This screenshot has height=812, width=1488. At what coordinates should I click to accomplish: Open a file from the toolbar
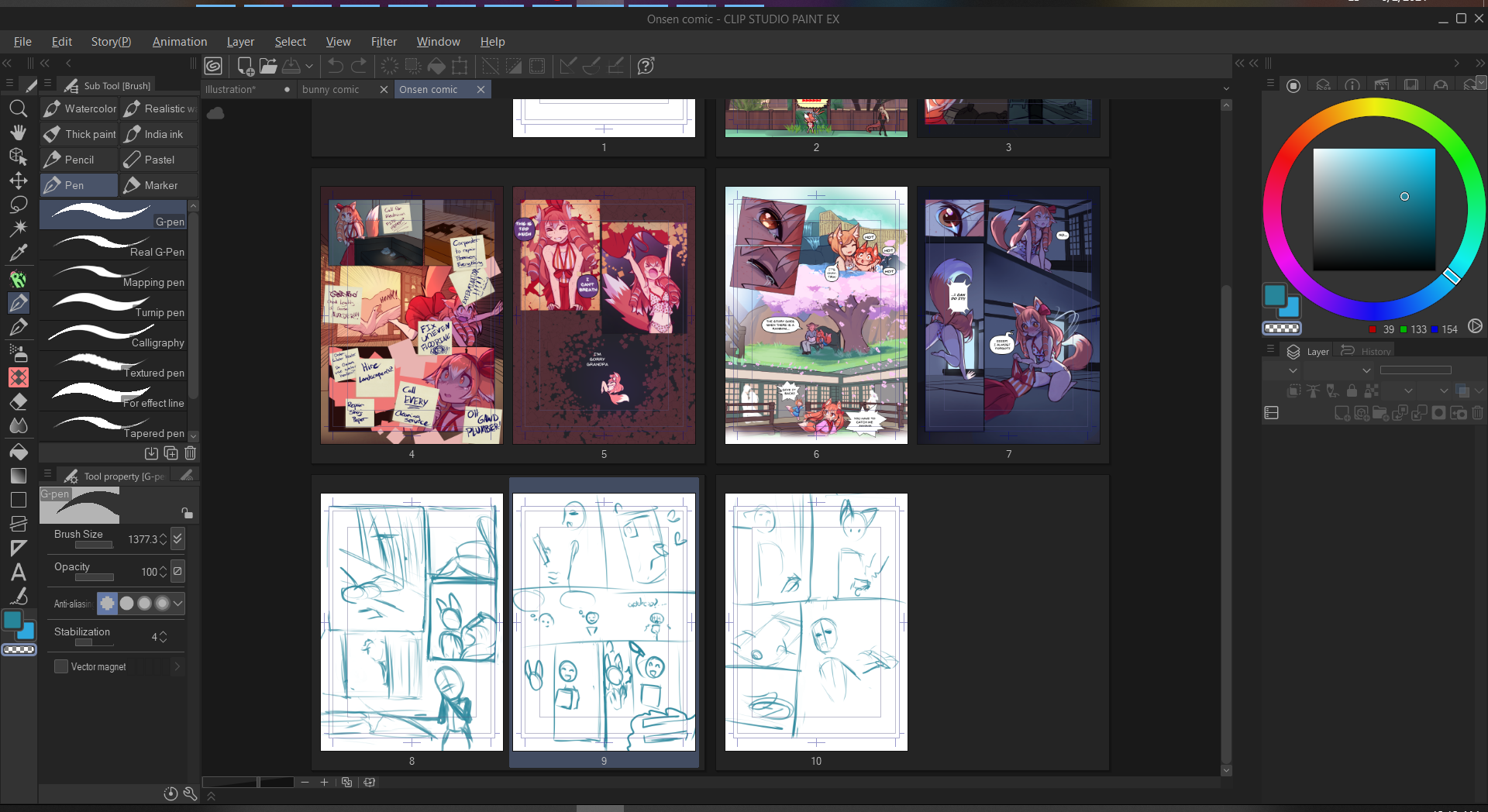tap(268, 67)
